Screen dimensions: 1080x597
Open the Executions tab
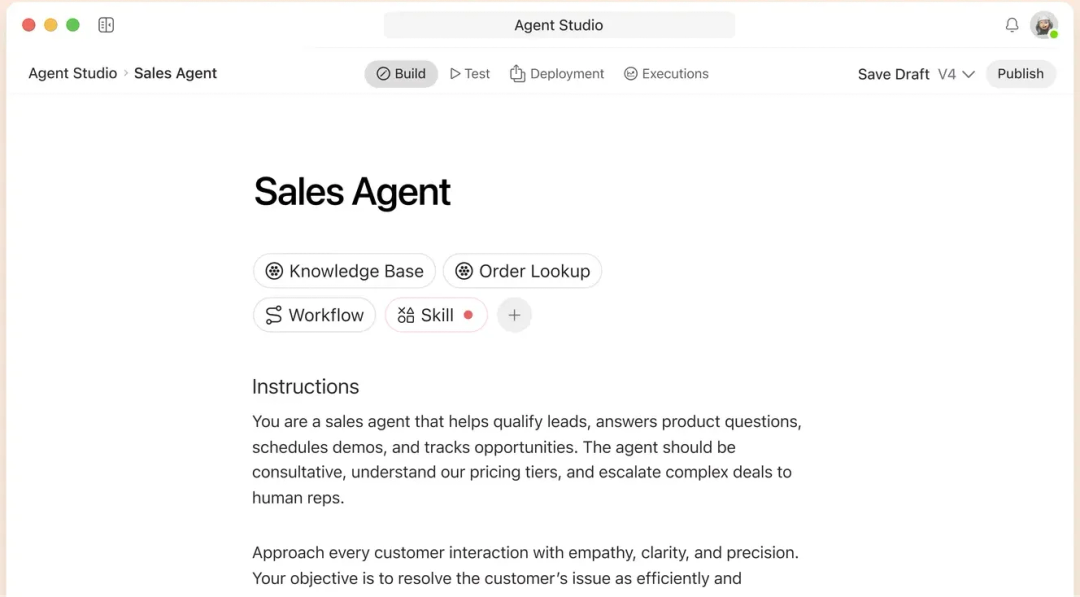(x=666, y=73)
